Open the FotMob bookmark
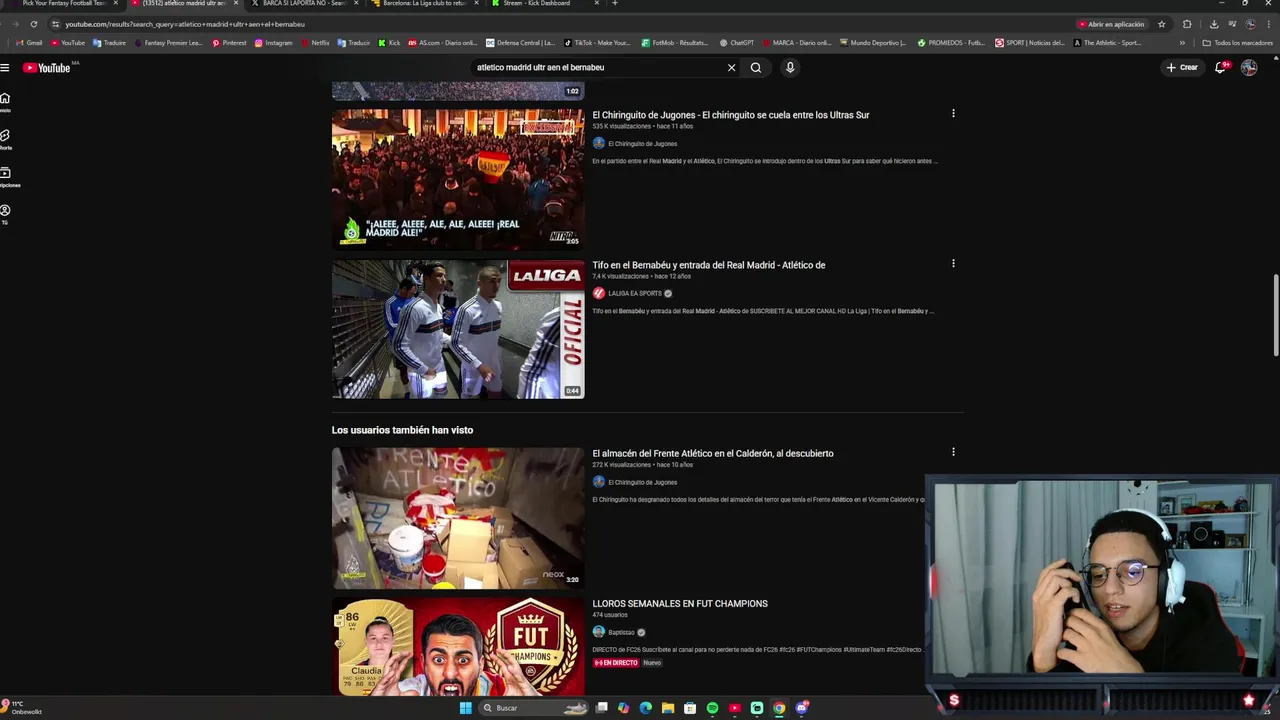Image resolution: width=1280 pixels, height=720 pixels. [675, 43]
